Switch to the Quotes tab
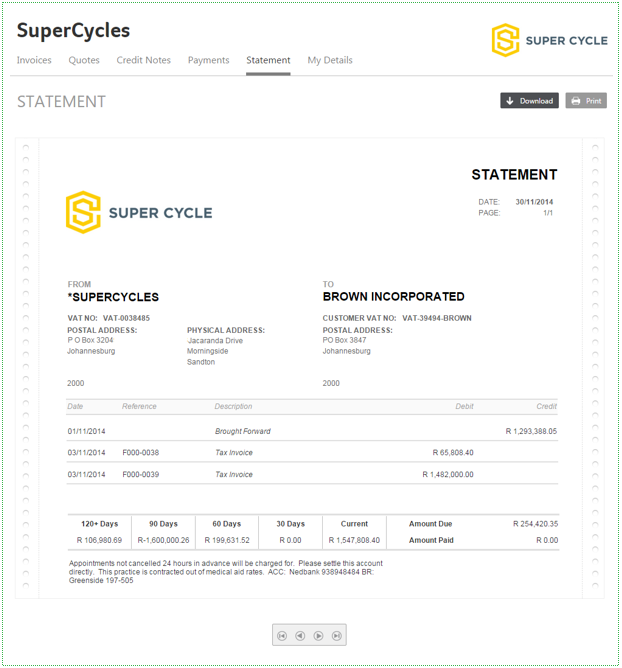The width and height of the screenshot is (622, 668). click(84, 60)
